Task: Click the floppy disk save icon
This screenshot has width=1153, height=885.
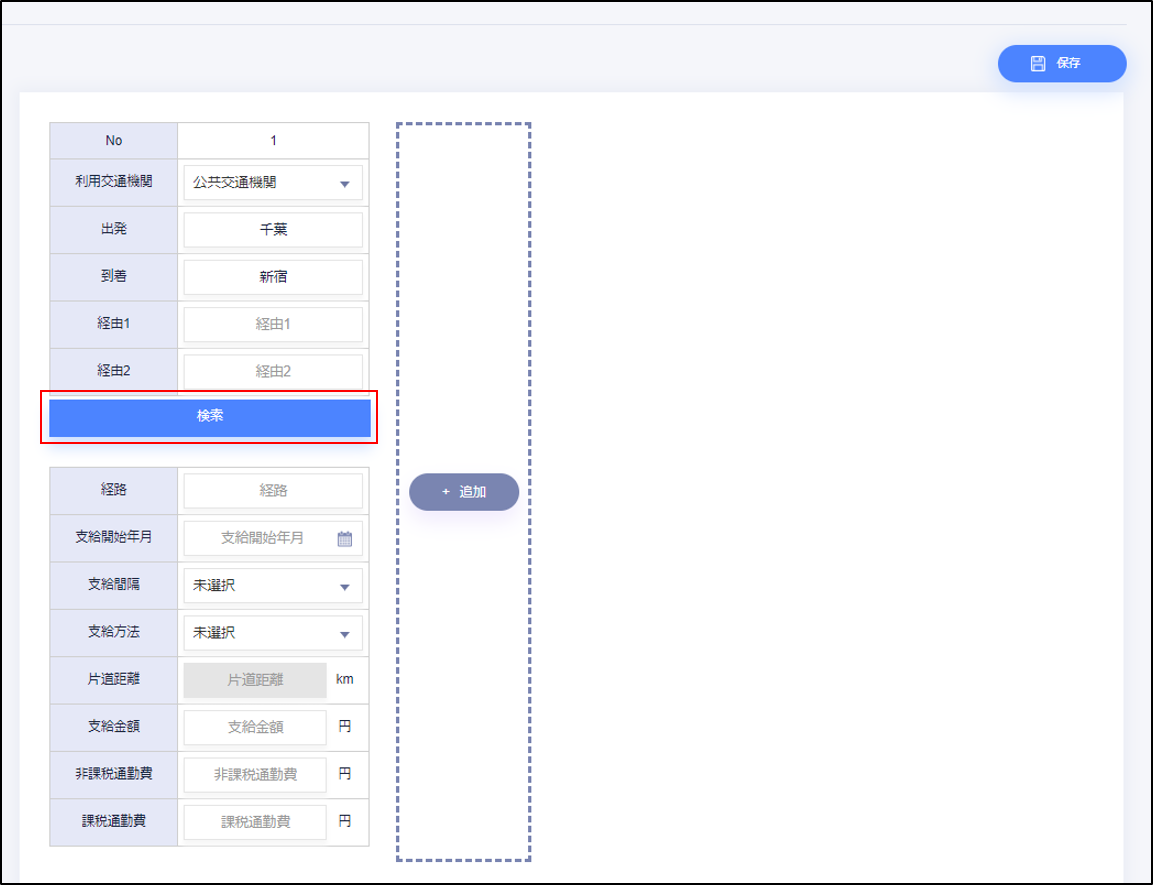Action: pyautogui.click(x=1038, y=63)
